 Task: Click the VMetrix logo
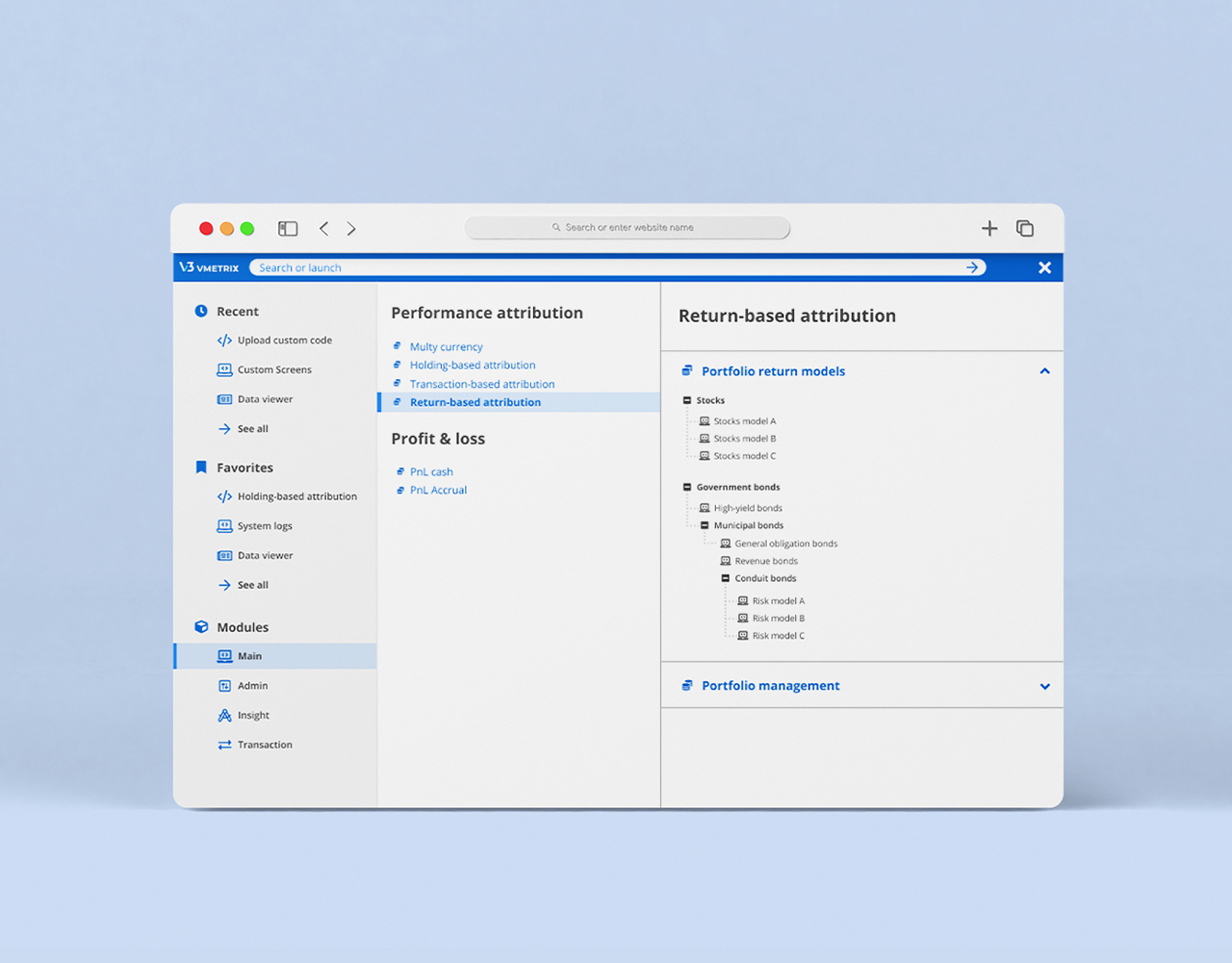pyautogui.click(x=209, y=267)
